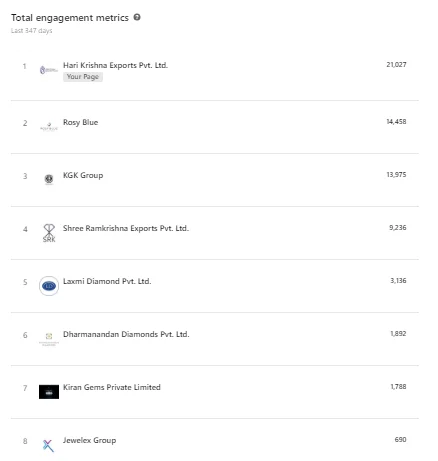
Task: Click the 14,458 engagement value for Rosy Blue
Action: (x=396, y=122)
